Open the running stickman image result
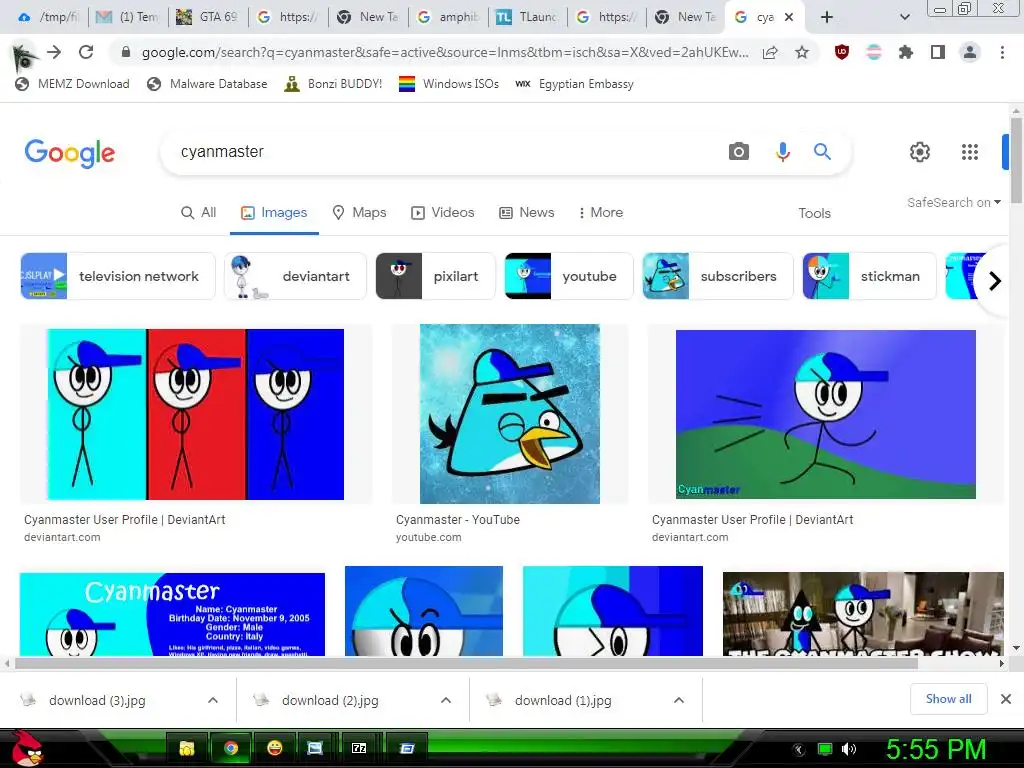1024x768 pixels. (825, 414)
